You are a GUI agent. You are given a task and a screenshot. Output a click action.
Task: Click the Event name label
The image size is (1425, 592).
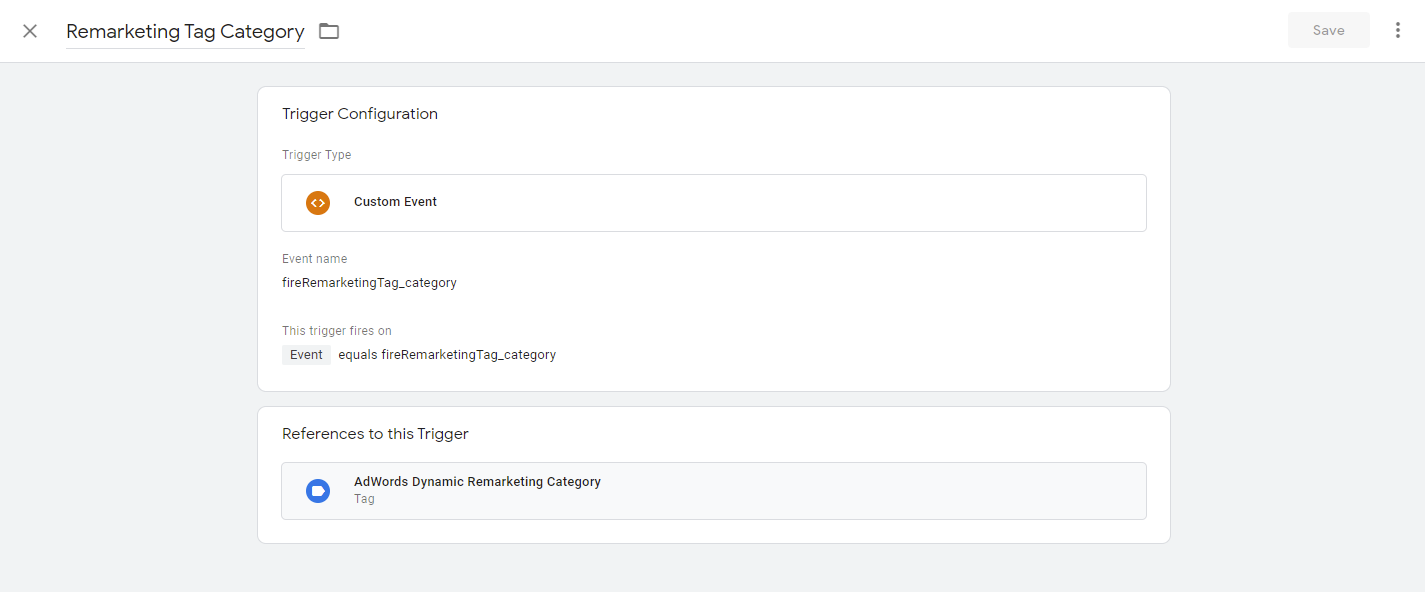tap(314, 259)
